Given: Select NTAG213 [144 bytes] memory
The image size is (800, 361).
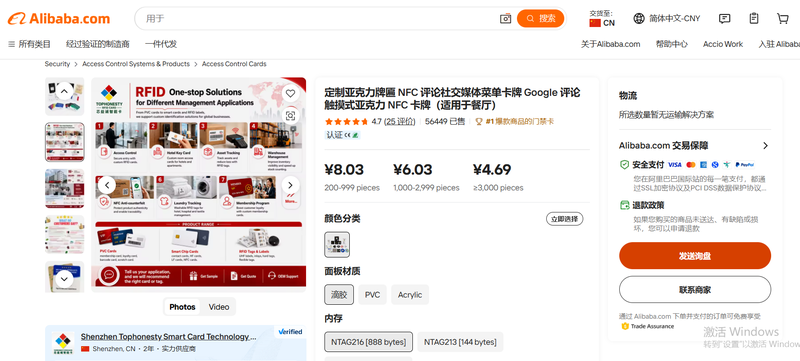Looking at the screenshot, I should pyautogui.click(x=460, y=342).
